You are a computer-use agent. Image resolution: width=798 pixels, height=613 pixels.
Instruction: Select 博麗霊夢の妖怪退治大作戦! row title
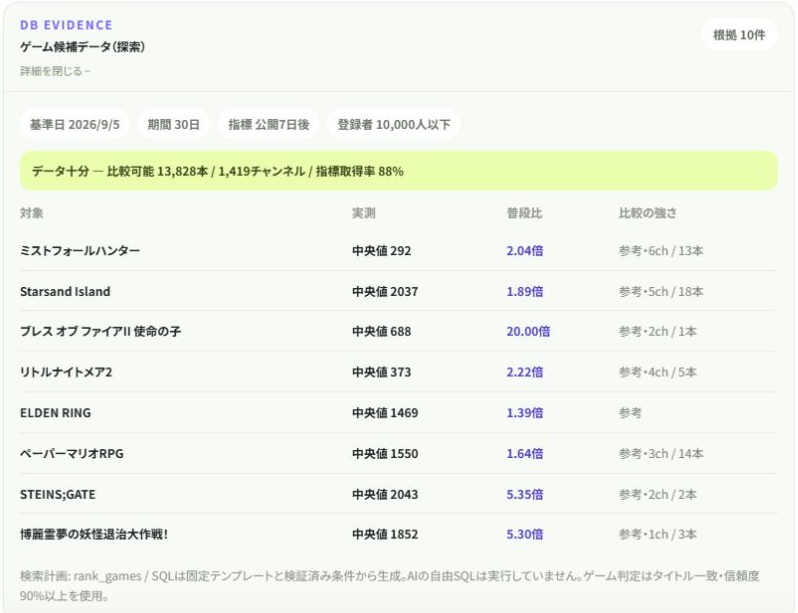tap(94, 534)
